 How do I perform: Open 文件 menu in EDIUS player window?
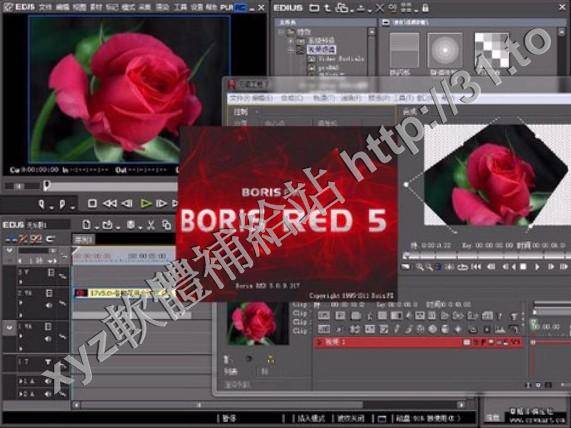click(x=45, y=7)
